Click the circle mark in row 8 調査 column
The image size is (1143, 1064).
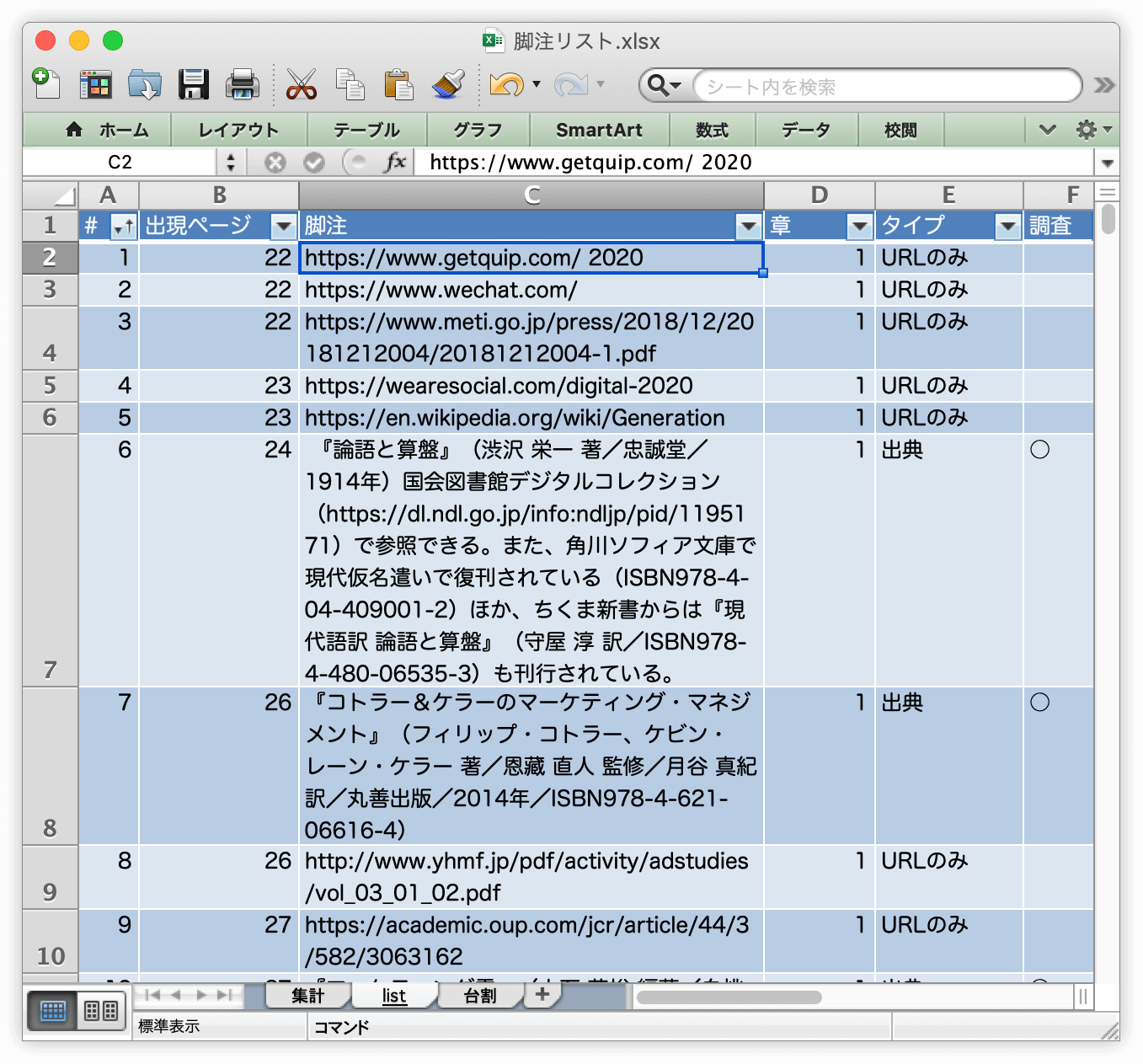1040,703
